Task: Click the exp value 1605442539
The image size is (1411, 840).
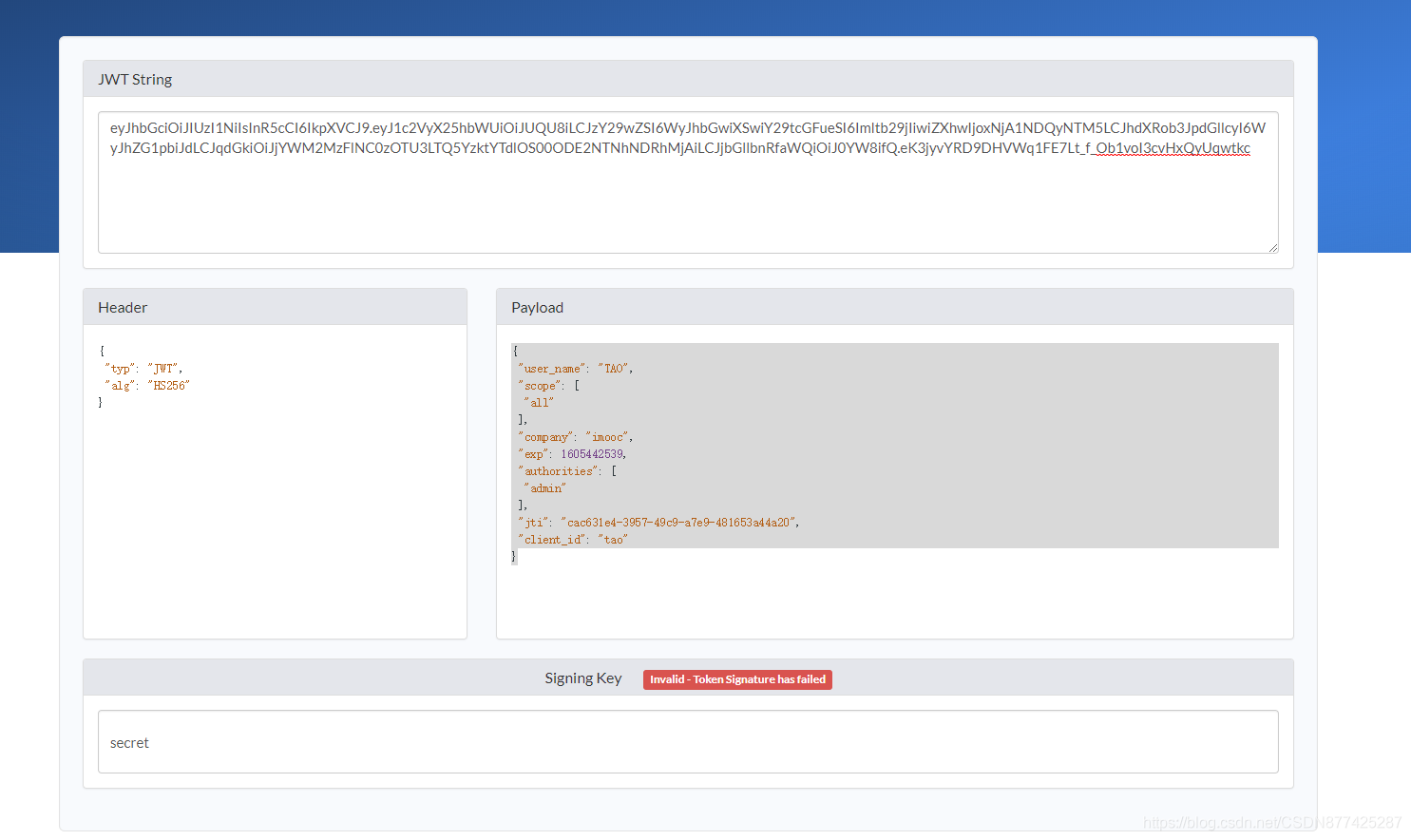Action: tap(592, 454)
